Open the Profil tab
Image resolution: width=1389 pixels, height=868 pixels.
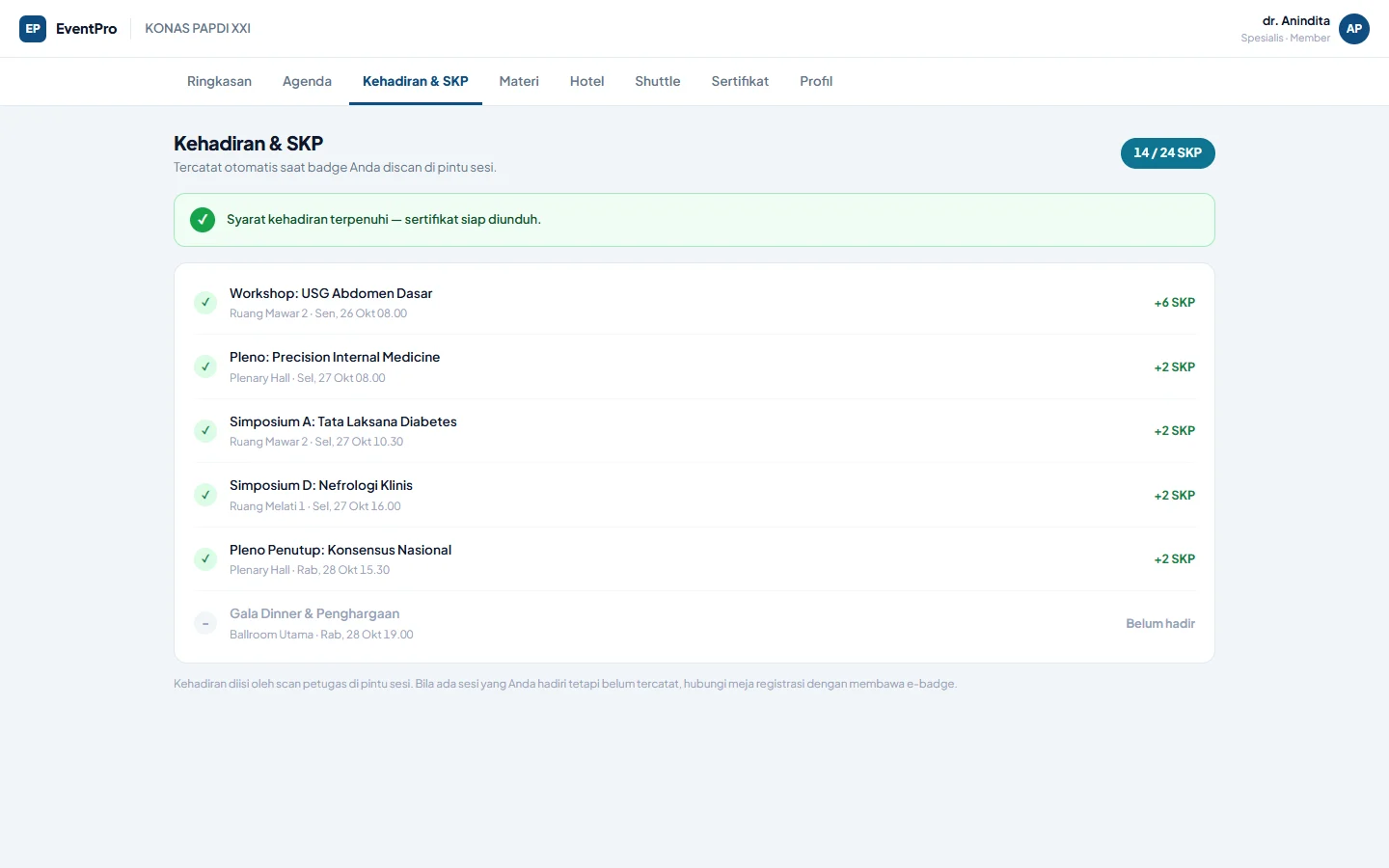point(816,81)
